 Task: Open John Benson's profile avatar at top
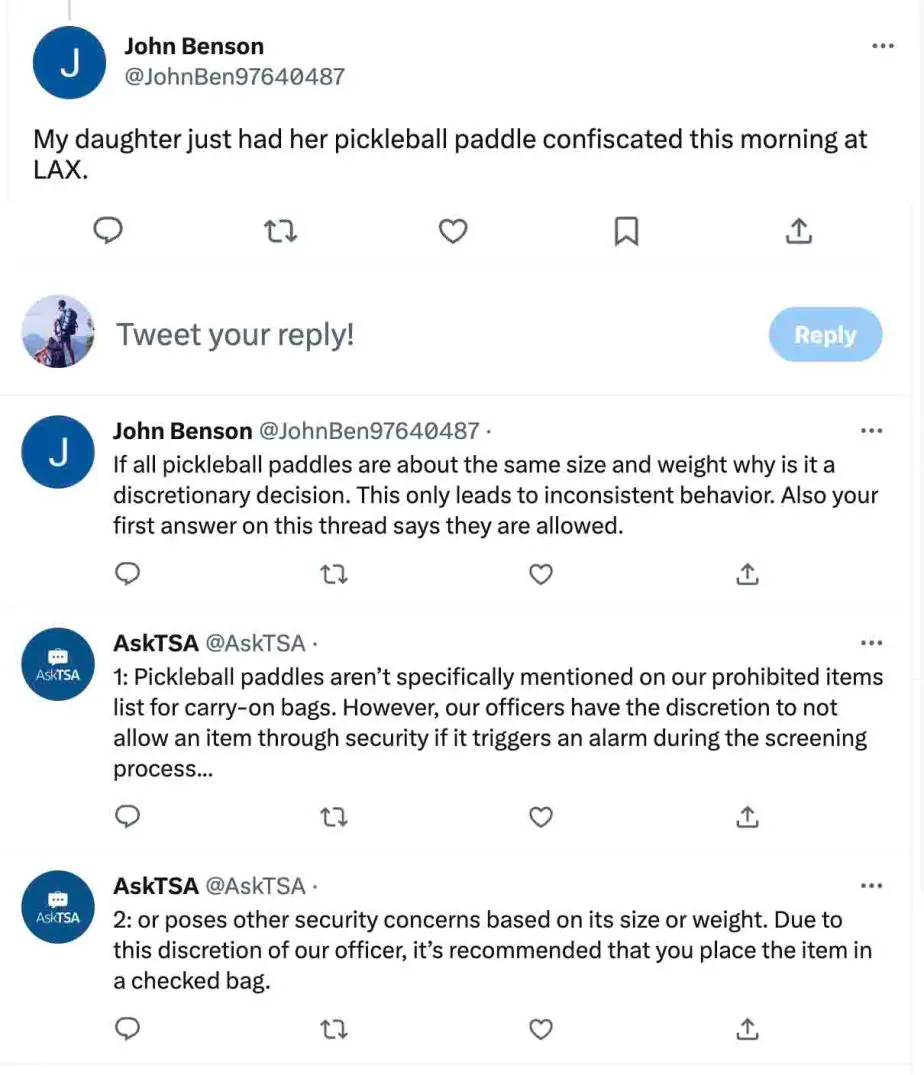(x=69, y=62)
